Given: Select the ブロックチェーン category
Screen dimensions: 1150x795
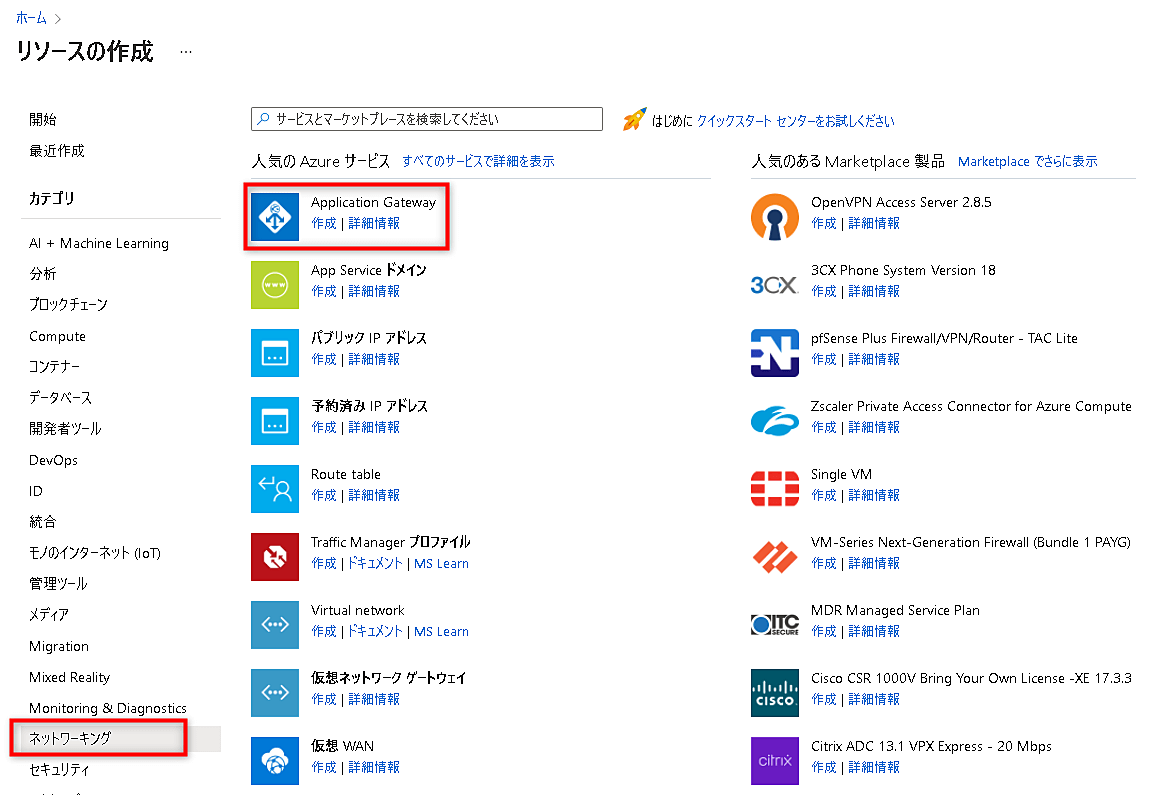Looking at the screenshot, I should pyautogui.click(x=68, y=305).
